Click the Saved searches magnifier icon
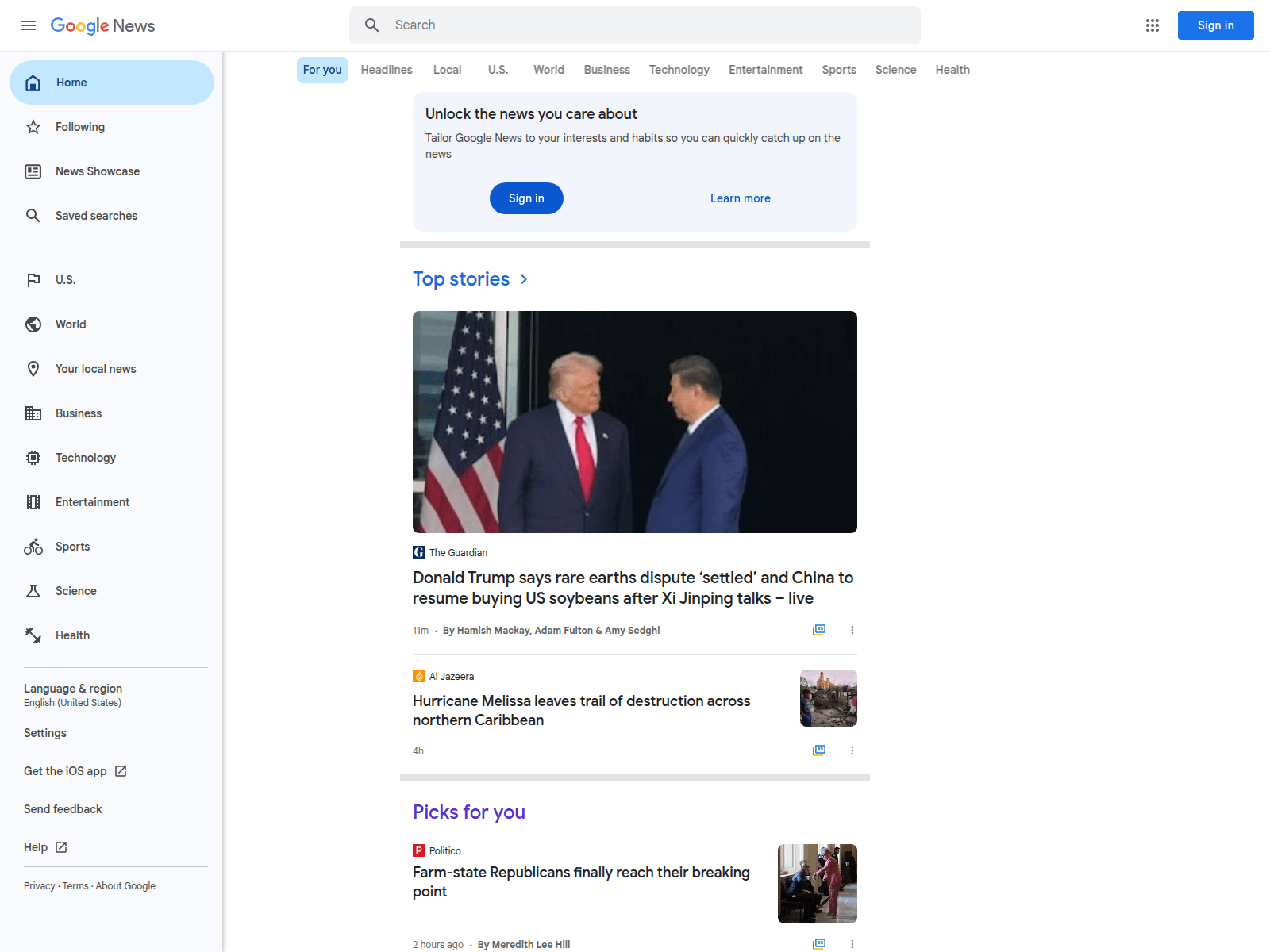This screenshot has width=1270, height=952. [x=33, y=216]
